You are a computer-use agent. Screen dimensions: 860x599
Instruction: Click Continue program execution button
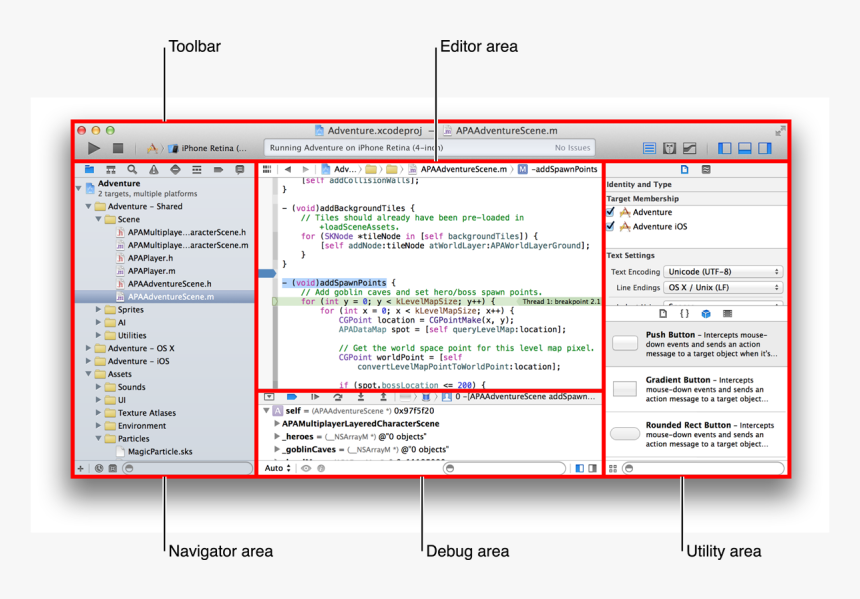point(315,397)
